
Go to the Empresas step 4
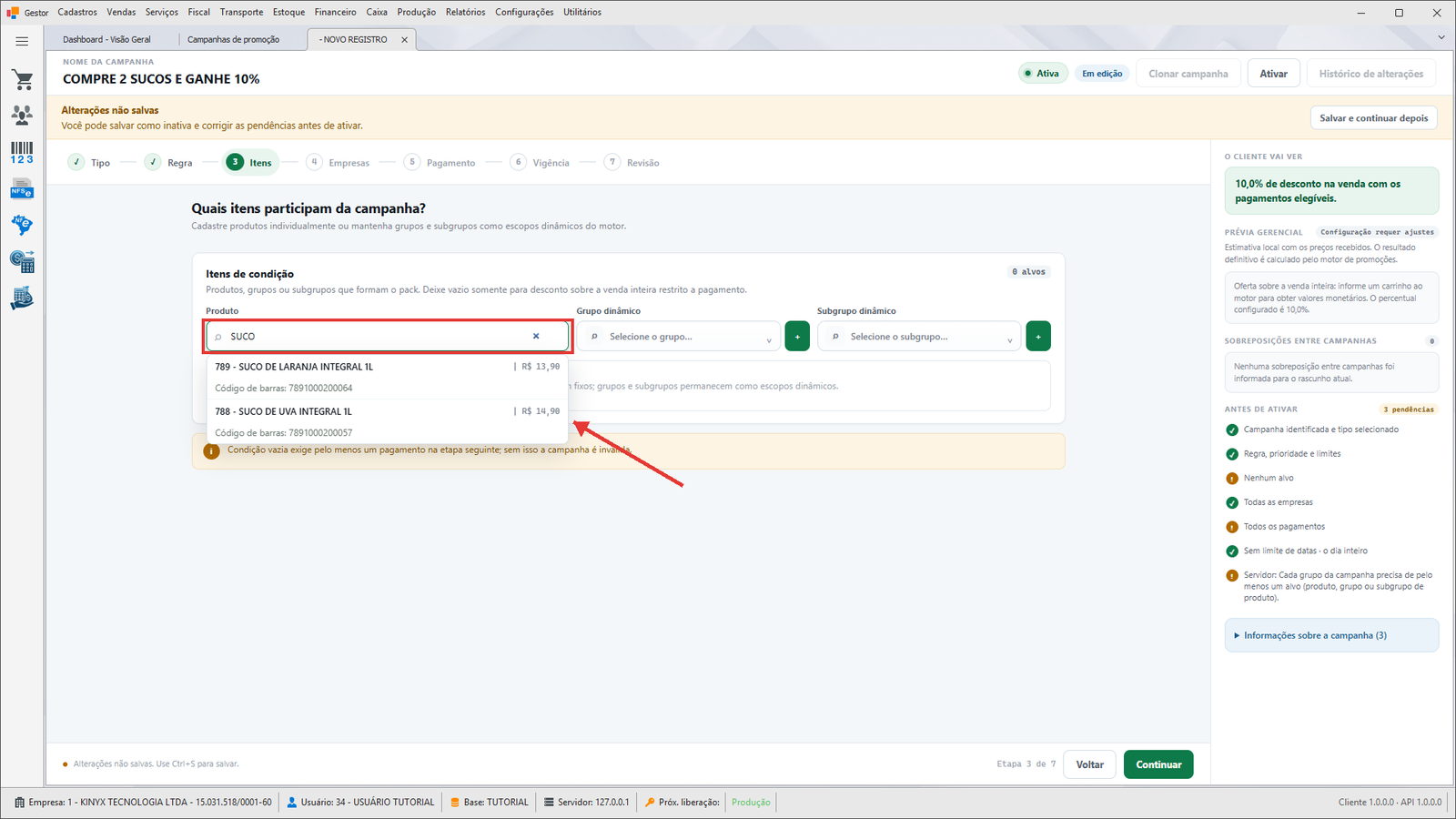(x=339, y=162)
